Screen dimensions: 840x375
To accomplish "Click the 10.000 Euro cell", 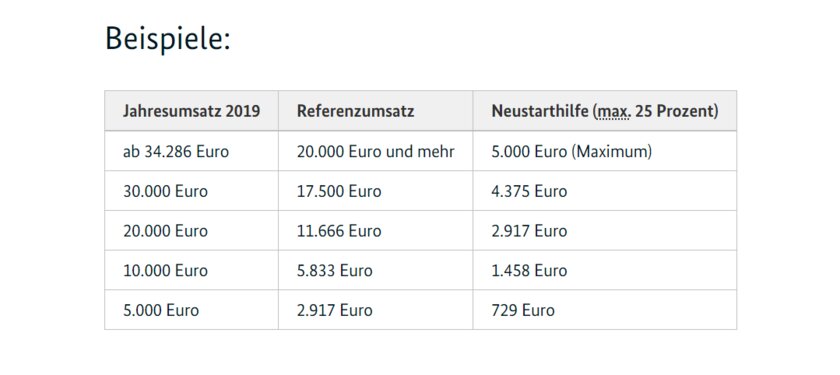I will [x=192, y=270].
